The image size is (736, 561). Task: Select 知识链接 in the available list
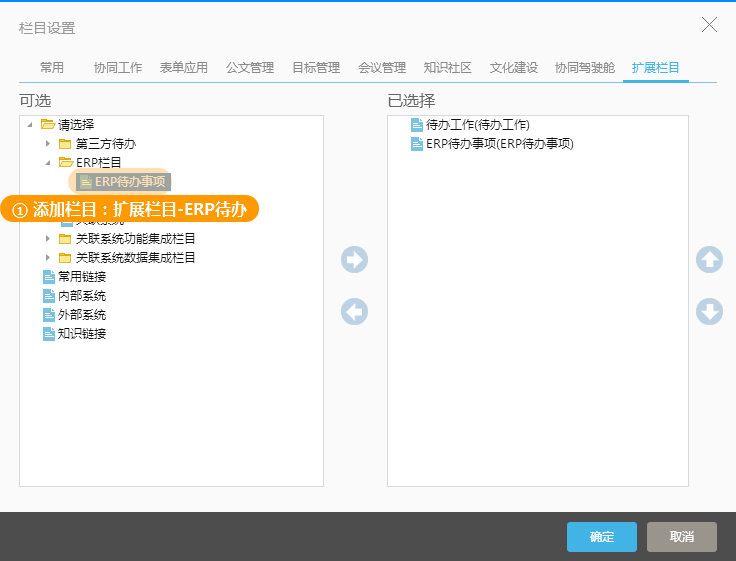81,334
